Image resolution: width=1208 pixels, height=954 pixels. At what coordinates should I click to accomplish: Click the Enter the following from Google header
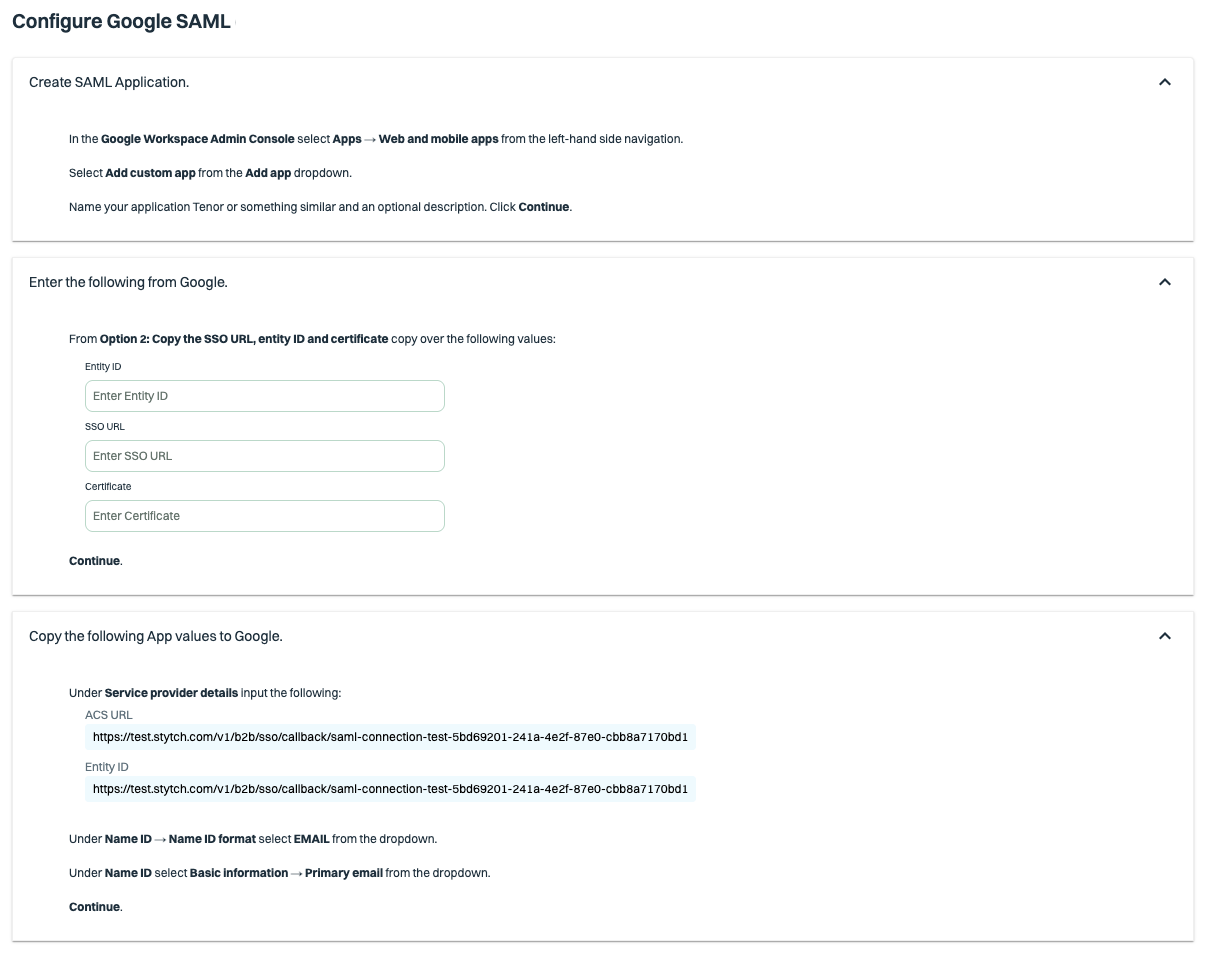128,282
